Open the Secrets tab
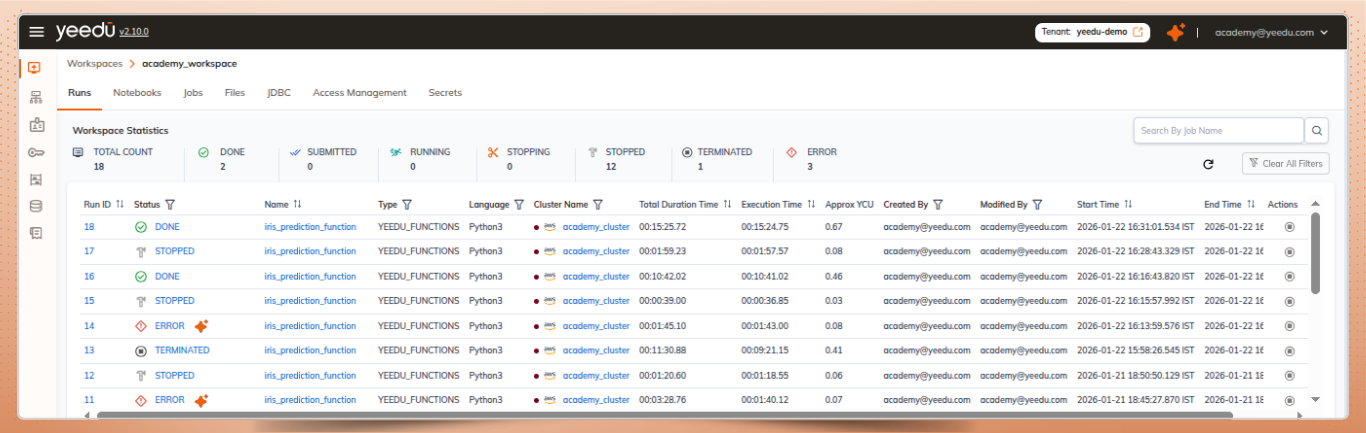Screen dimensions: 1366x433 pyautogui.click(x=445, y=93)
